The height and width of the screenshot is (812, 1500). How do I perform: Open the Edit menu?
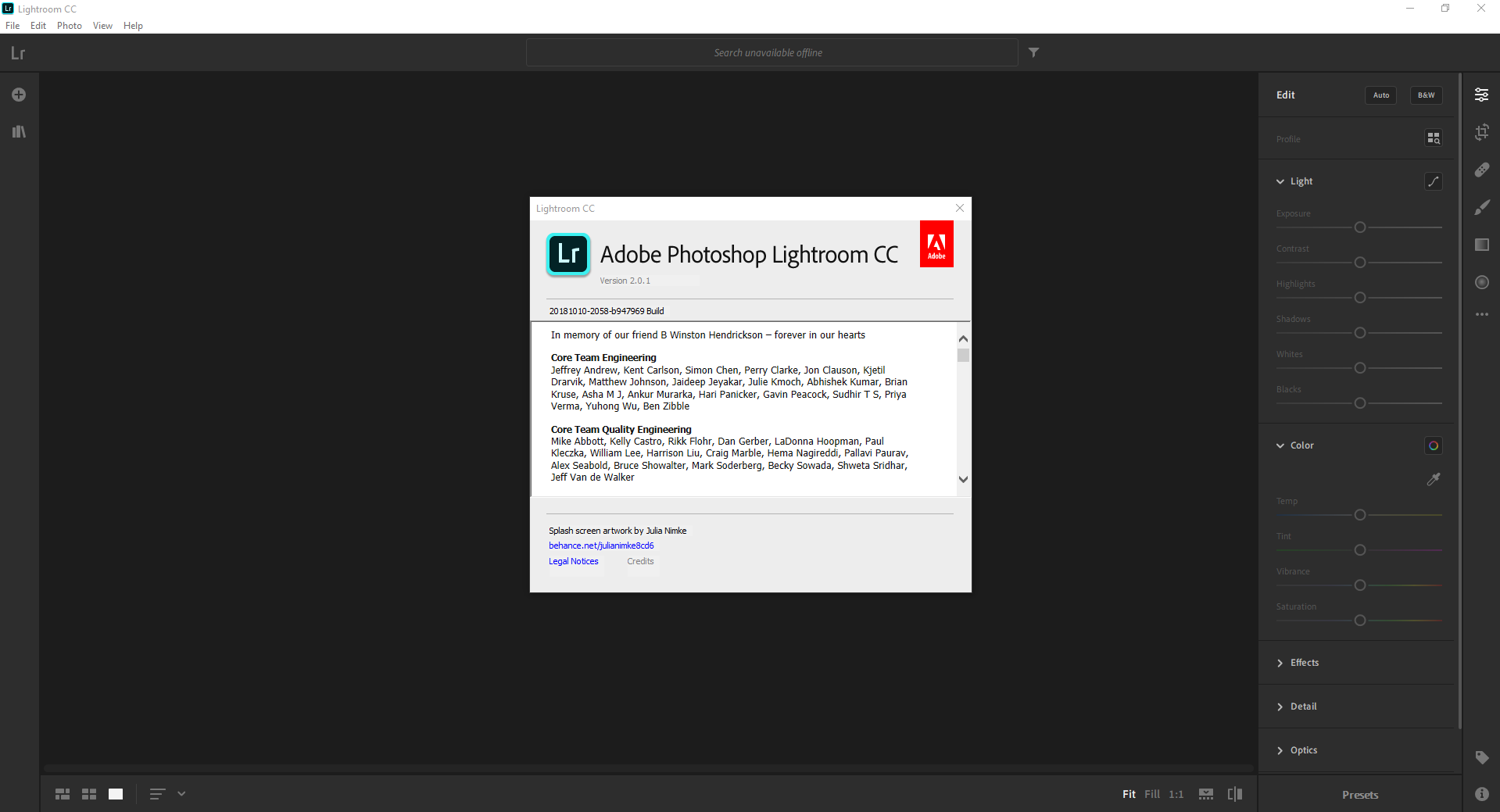38,26
